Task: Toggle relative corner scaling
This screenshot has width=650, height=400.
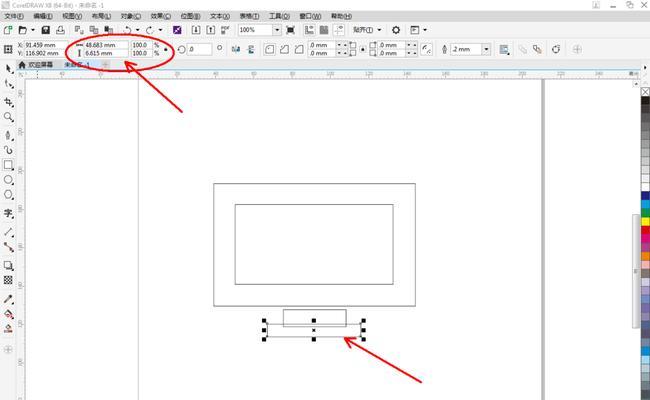Action: pyautogui.click(x=427, y=49)
